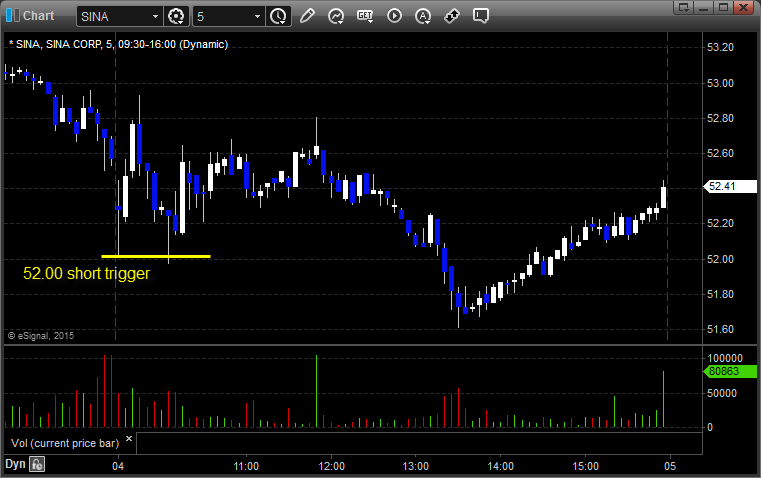The image size is (761, 478).
Task: Open the comment speech bubble tool
Action: pos(480,16)
